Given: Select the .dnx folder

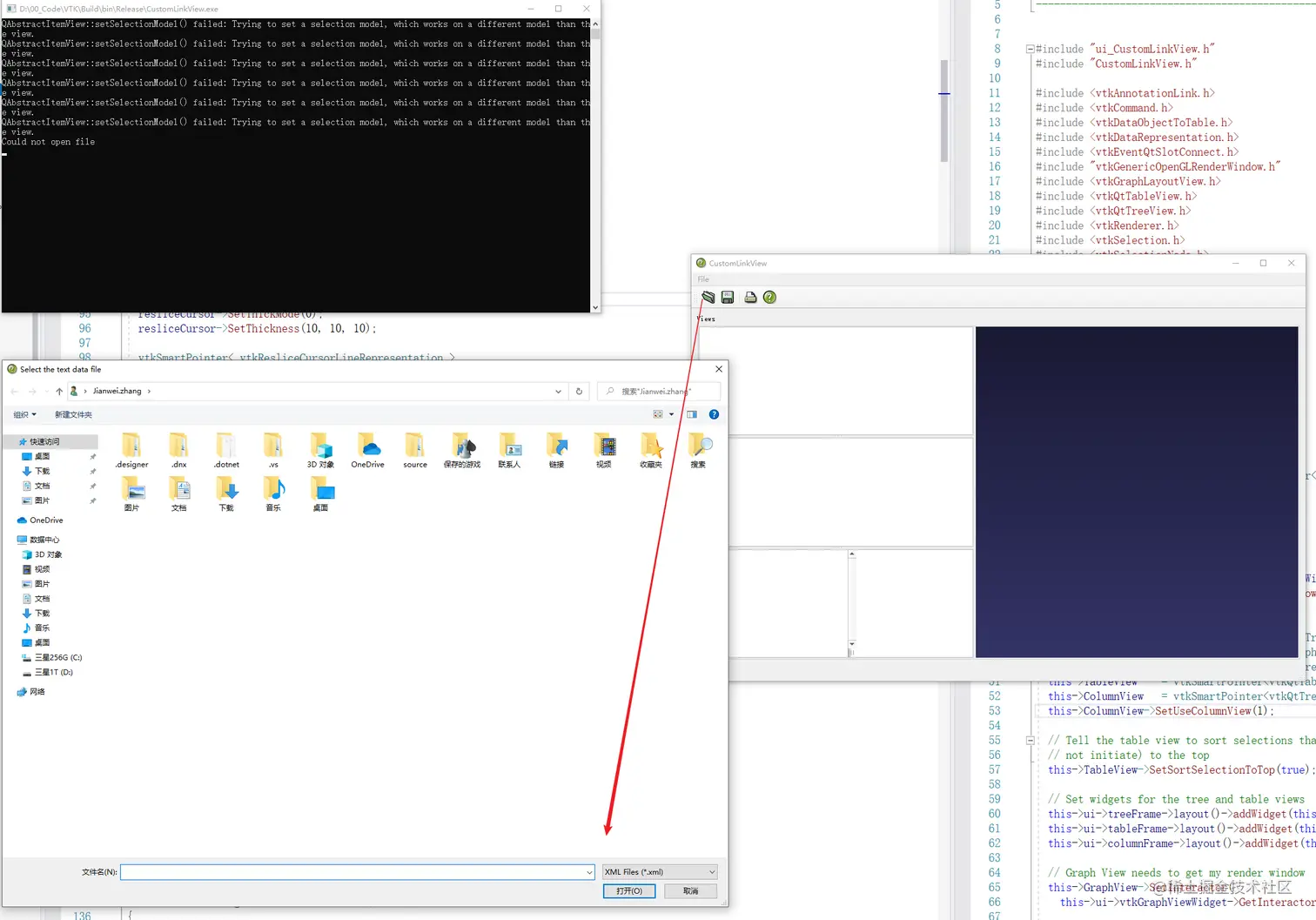Looking at the screenshot, I should [x=178, y=451].
